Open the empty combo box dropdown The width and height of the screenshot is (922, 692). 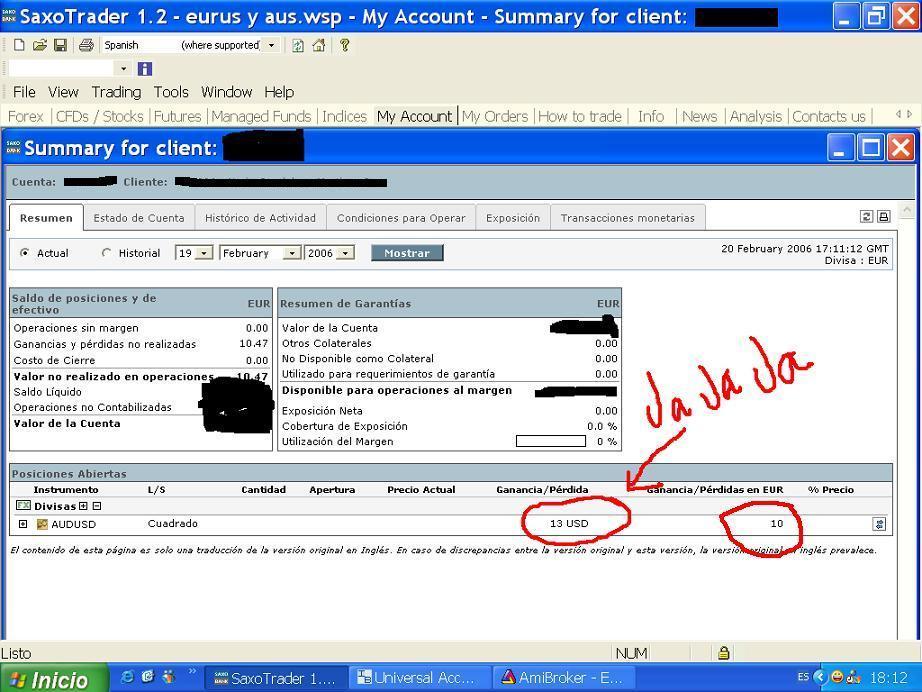click(x=123, y=69)
